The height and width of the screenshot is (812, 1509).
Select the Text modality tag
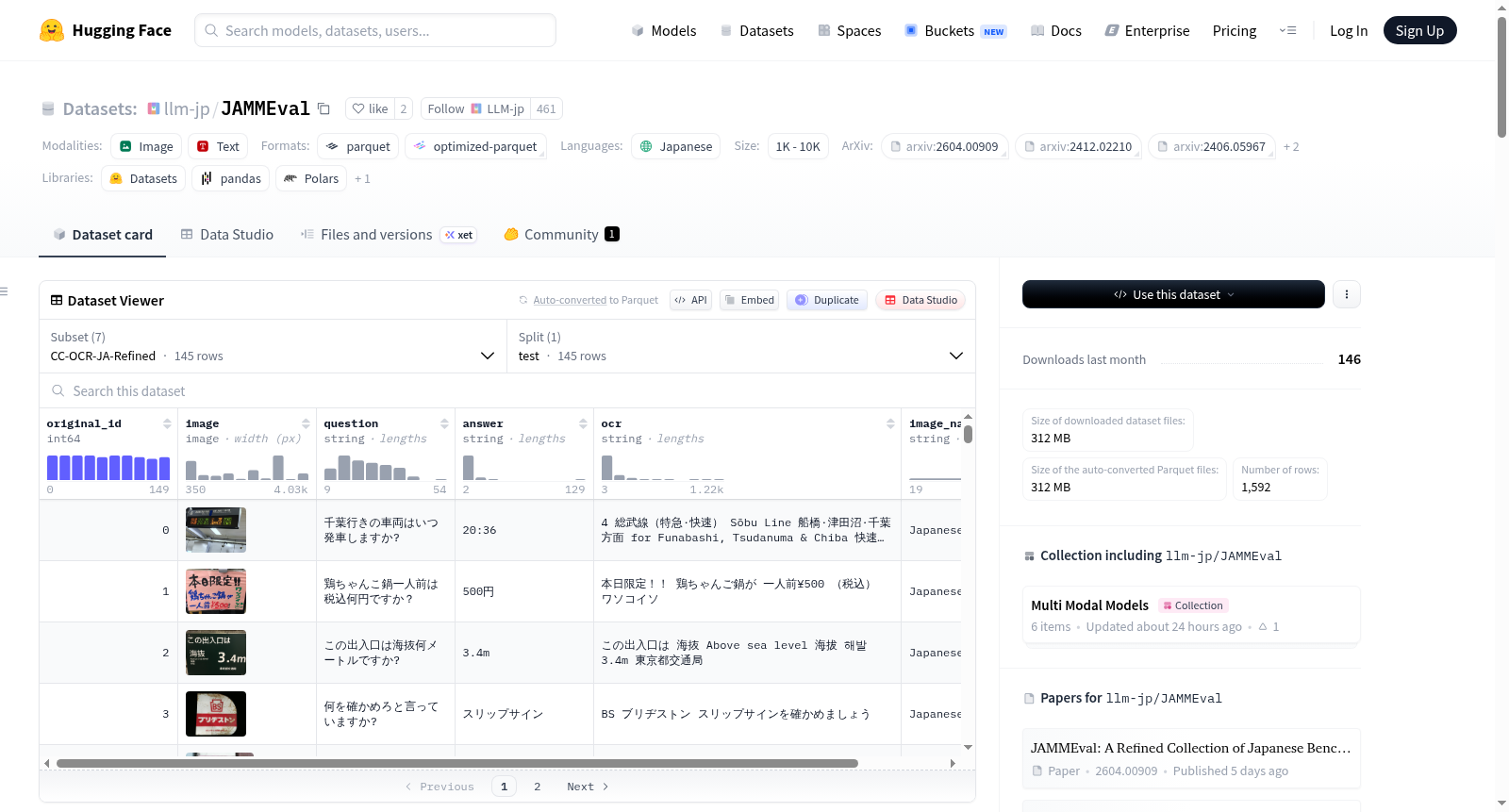click(218, 146)
